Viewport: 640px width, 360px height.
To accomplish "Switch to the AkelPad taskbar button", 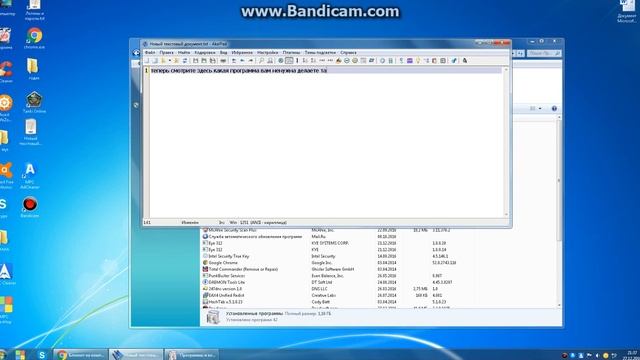I will click(x=136, y=355).
